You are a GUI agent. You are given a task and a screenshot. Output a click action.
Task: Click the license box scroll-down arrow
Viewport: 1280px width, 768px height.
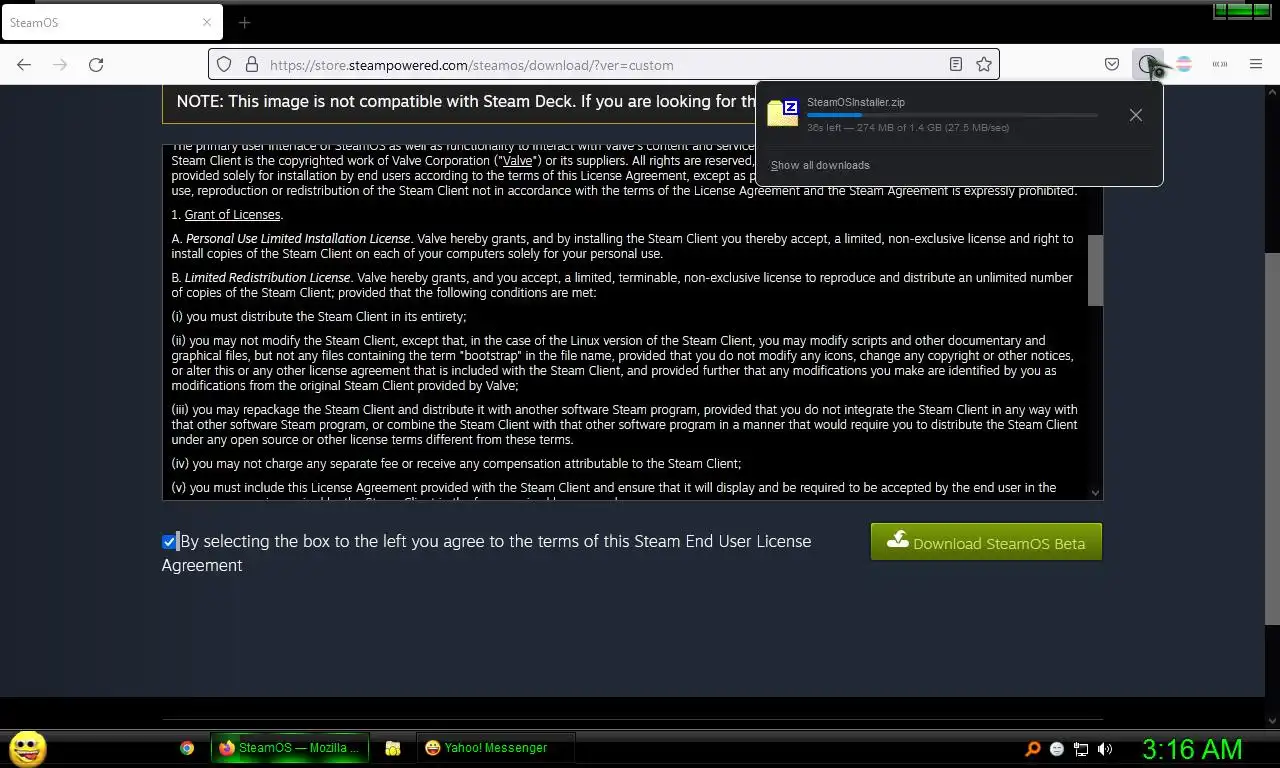[x=1095, y=492]
